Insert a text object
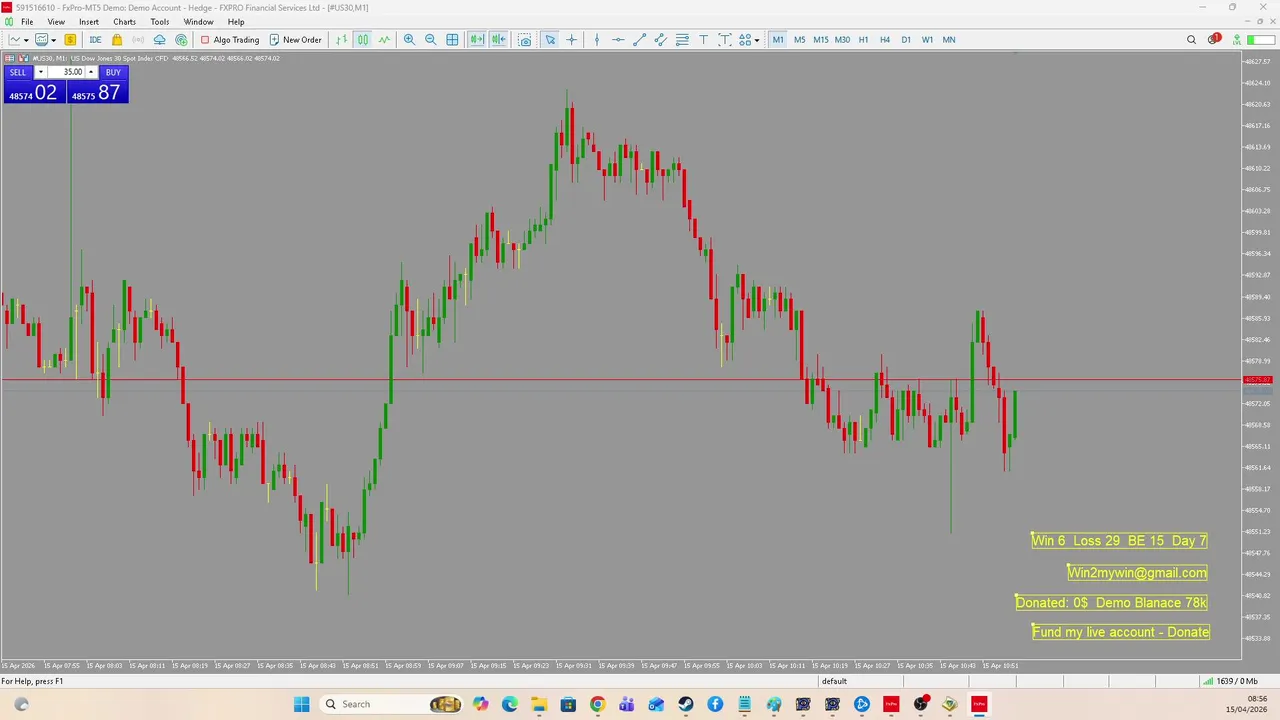This screenshot has height=720, width=1280. (703, 40)
